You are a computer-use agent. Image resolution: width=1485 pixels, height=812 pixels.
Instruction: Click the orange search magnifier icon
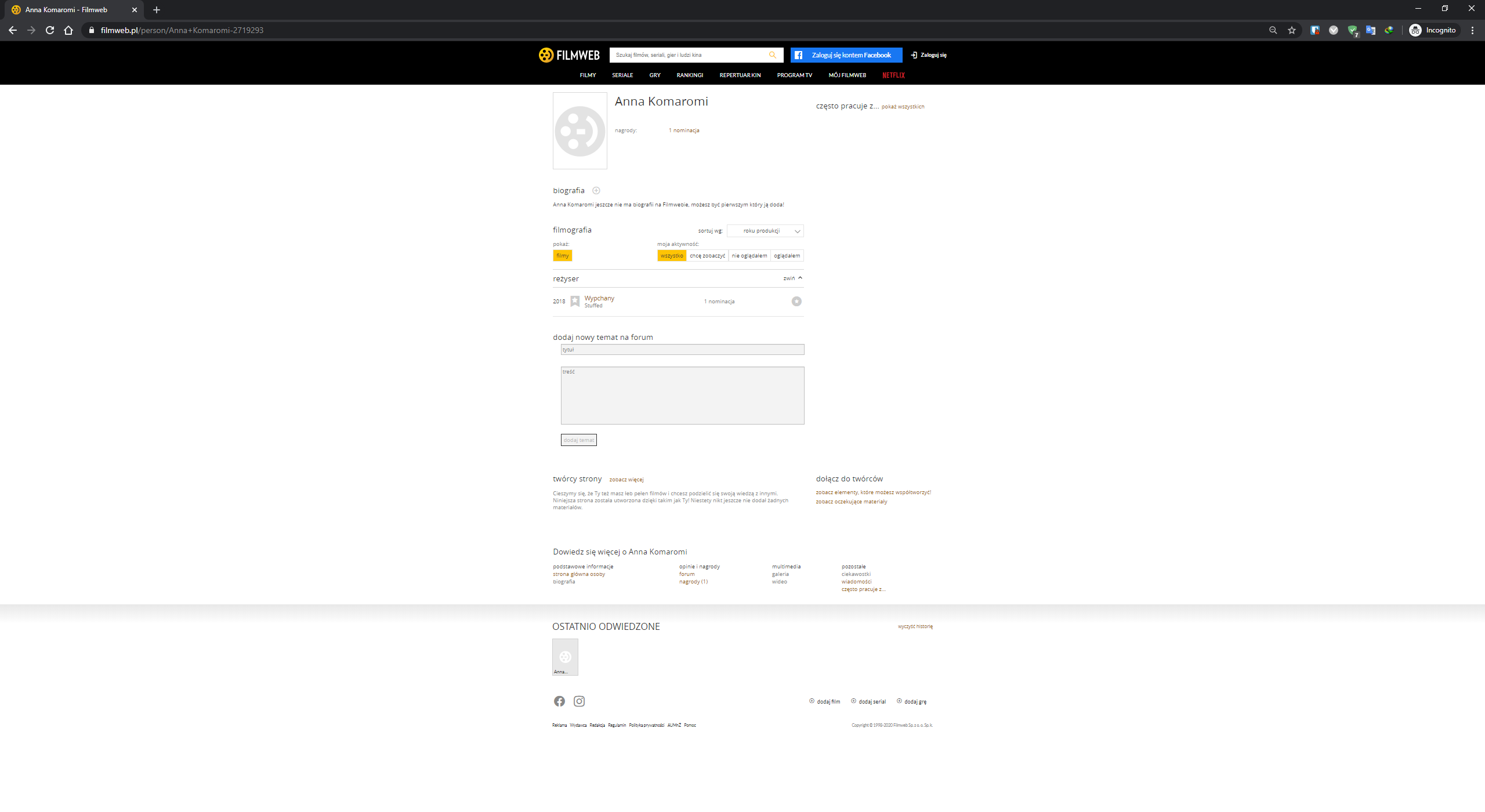click(772, 55)
